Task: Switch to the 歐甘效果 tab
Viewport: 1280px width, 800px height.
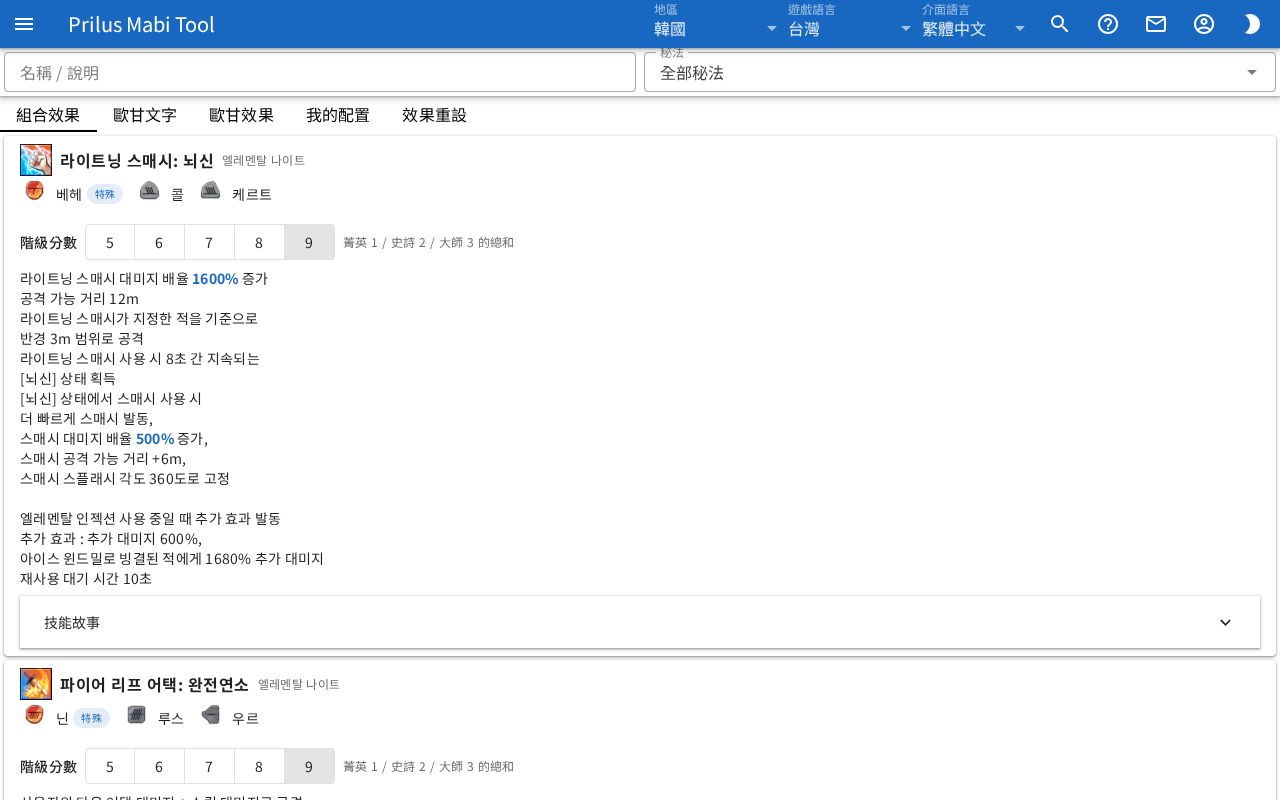Action: (x=241, y=115)
